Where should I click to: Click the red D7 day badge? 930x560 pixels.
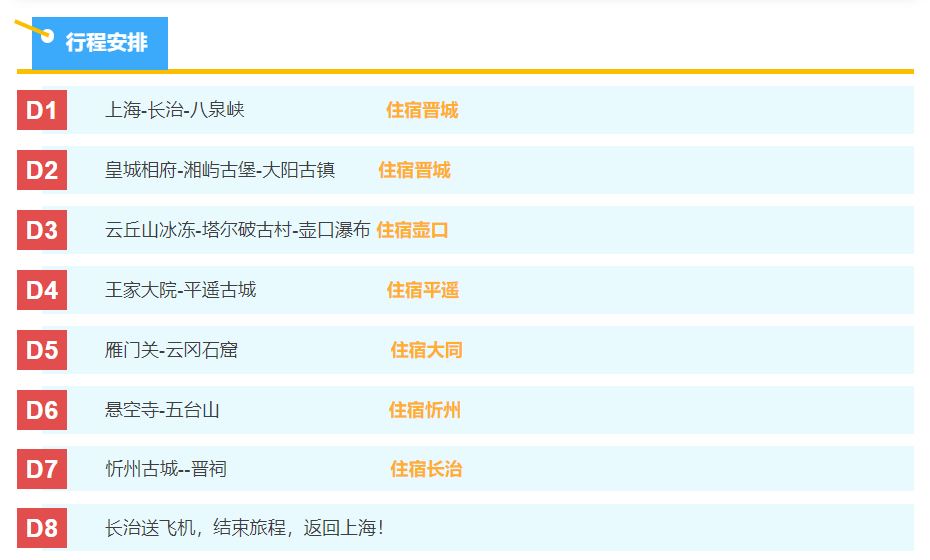point(42,469)
